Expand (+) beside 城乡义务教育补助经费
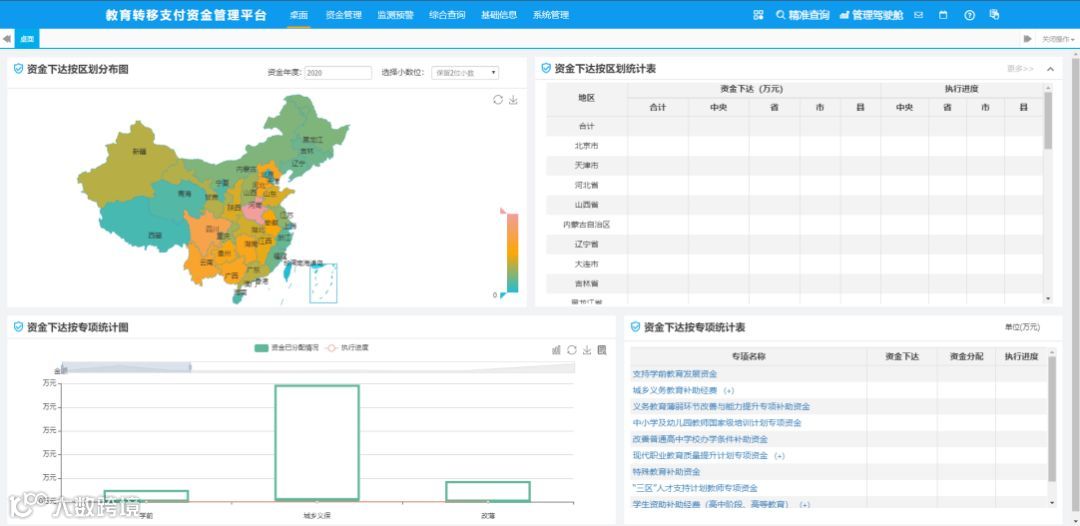1080x526 pixels. click(729, 390)
